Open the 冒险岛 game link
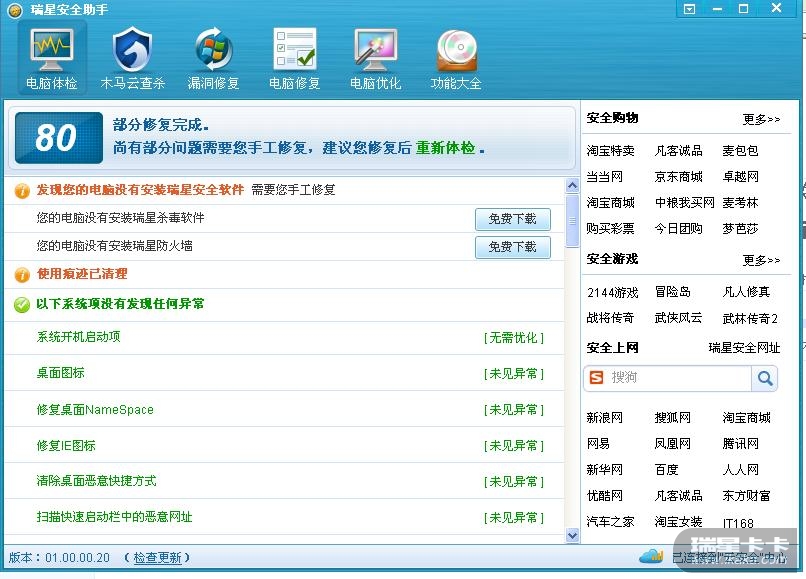Image resolution: width=806 pixels, height=579 pixels. coord(672,292)
